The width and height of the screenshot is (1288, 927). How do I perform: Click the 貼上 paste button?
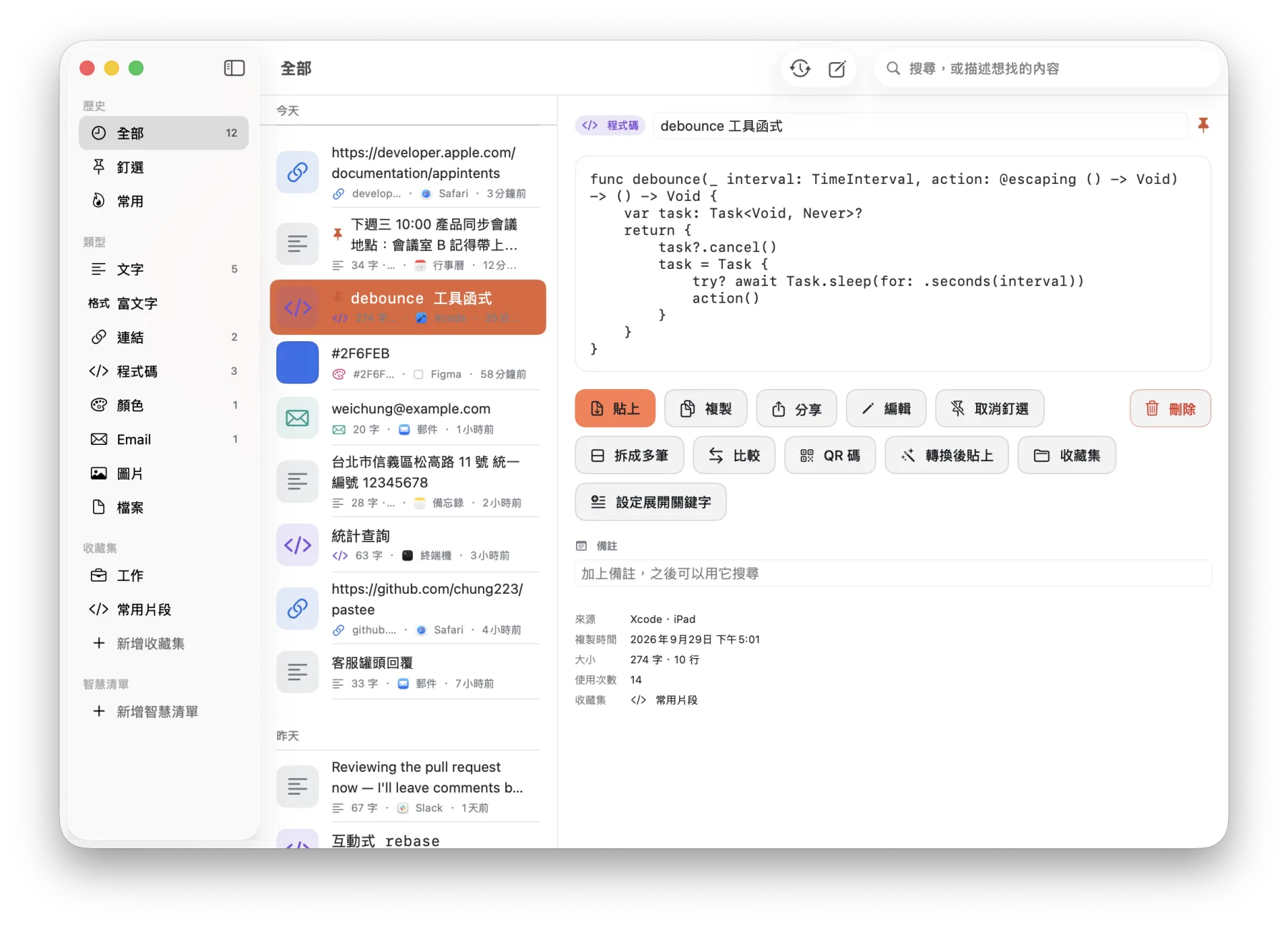click(615, 408)
